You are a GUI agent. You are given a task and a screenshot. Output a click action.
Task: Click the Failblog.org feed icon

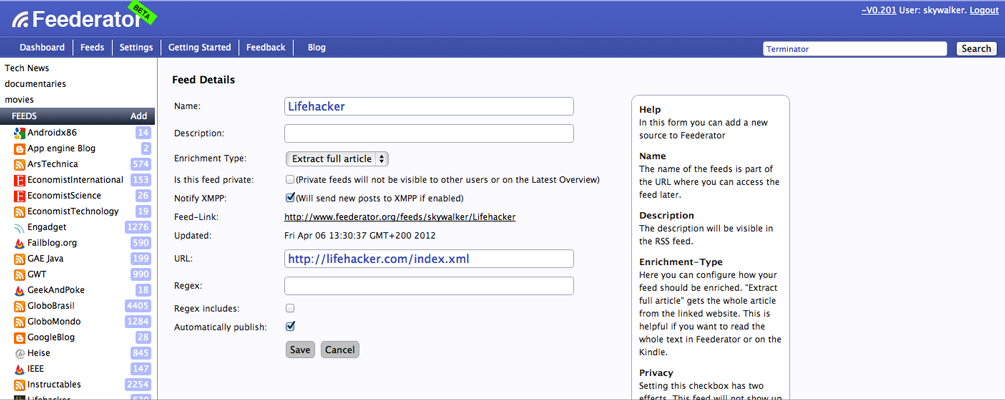(19, 244)
